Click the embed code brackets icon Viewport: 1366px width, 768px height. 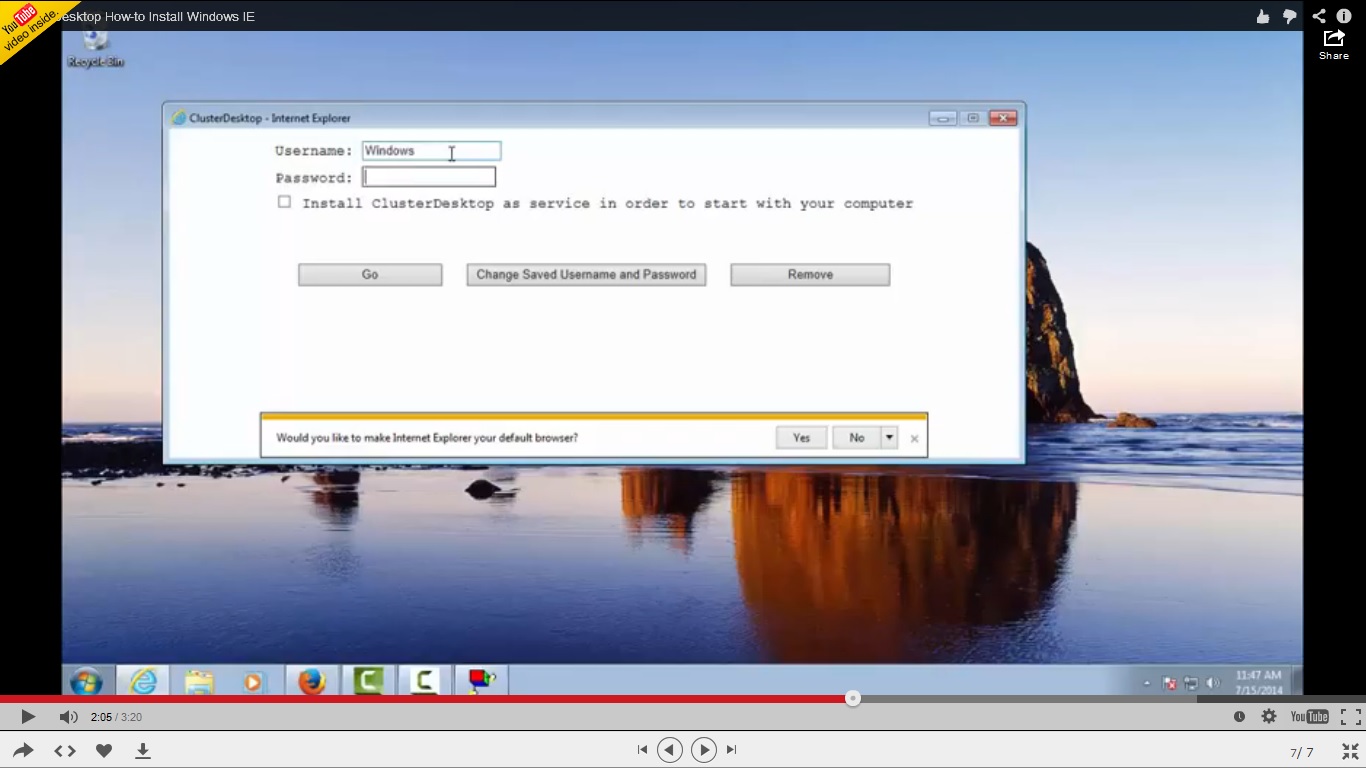[x=65, y=750]
